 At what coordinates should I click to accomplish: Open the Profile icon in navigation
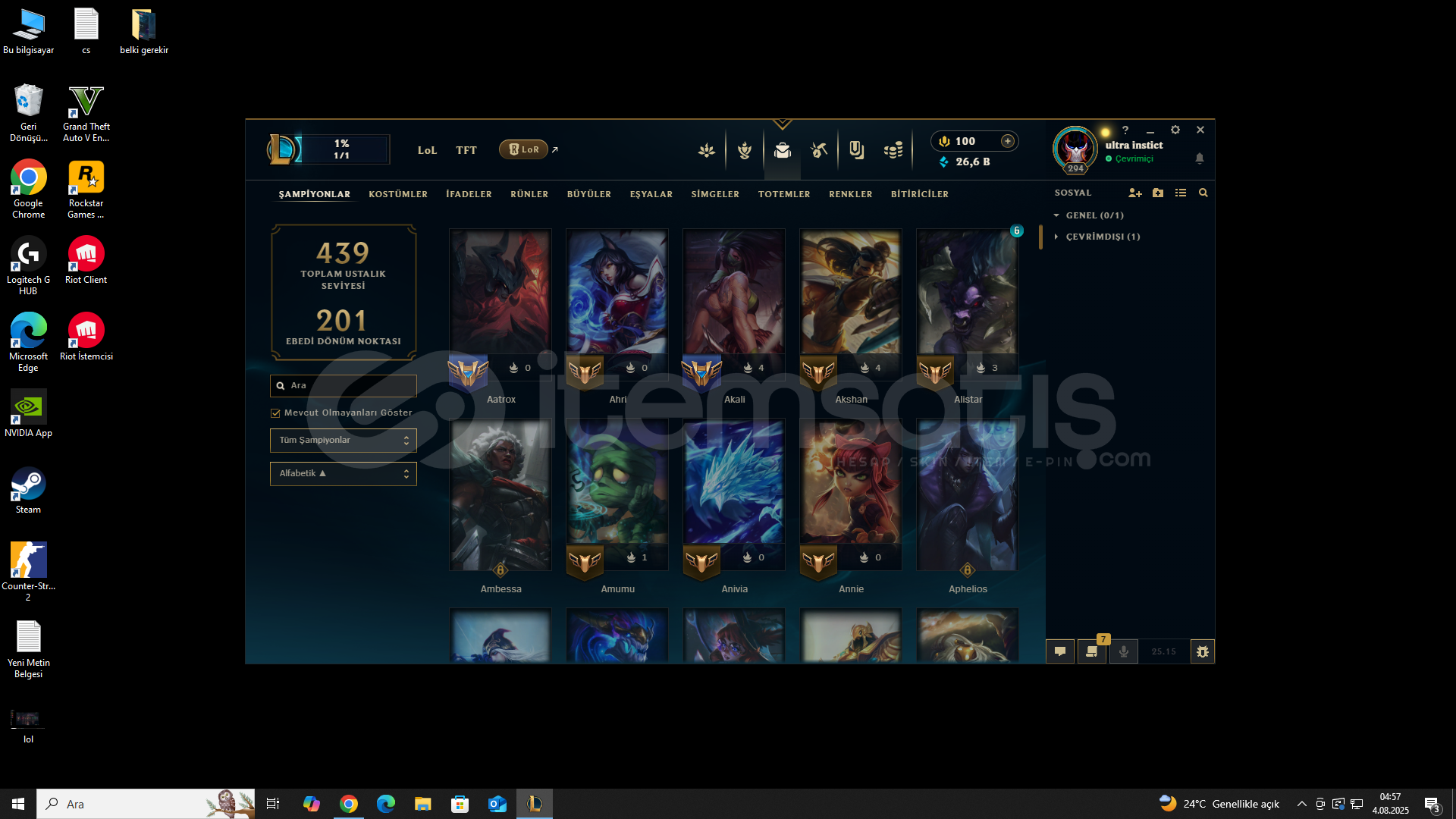click(745, 150)
